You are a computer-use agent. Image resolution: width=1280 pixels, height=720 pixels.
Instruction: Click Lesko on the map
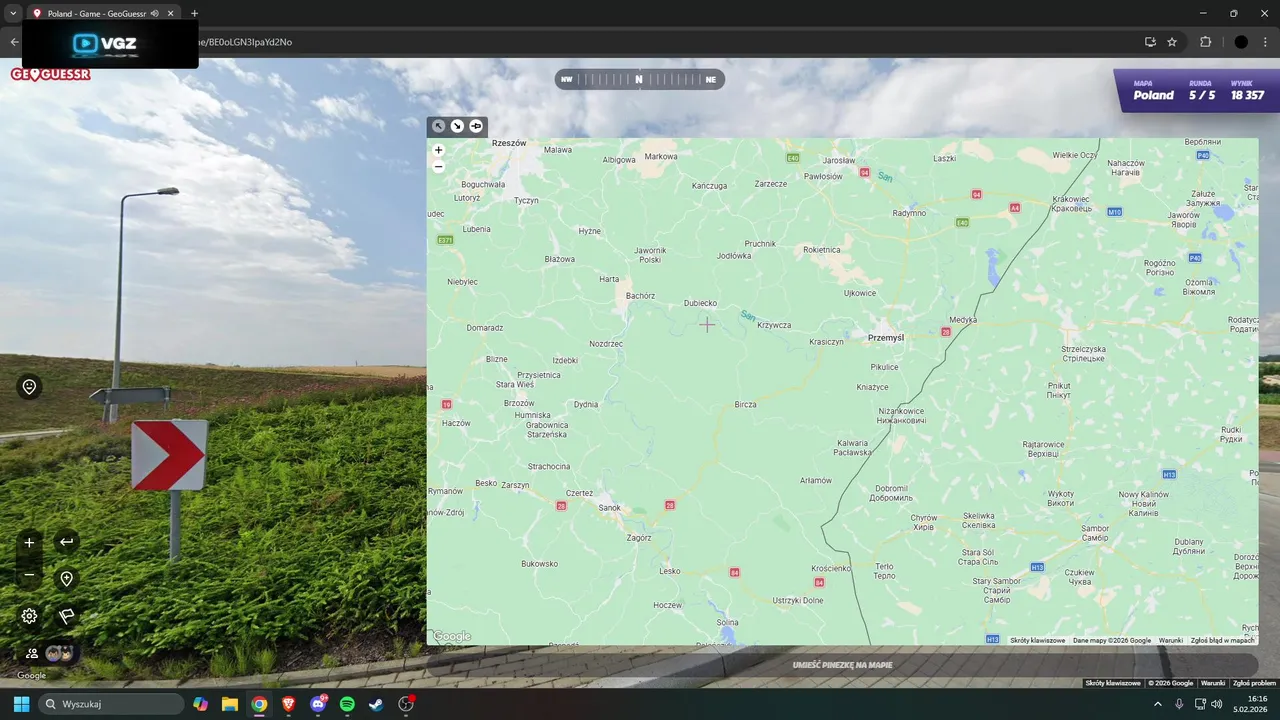(670, 571)
